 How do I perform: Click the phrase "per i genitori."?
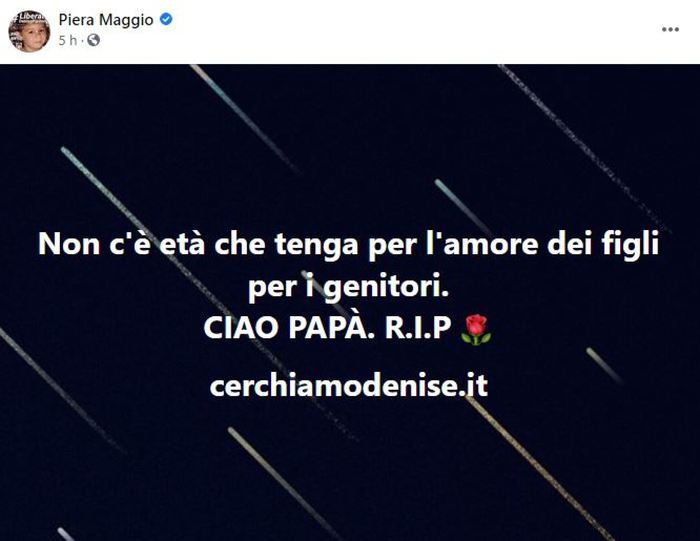pyautogui.click(x=348, y=287)
